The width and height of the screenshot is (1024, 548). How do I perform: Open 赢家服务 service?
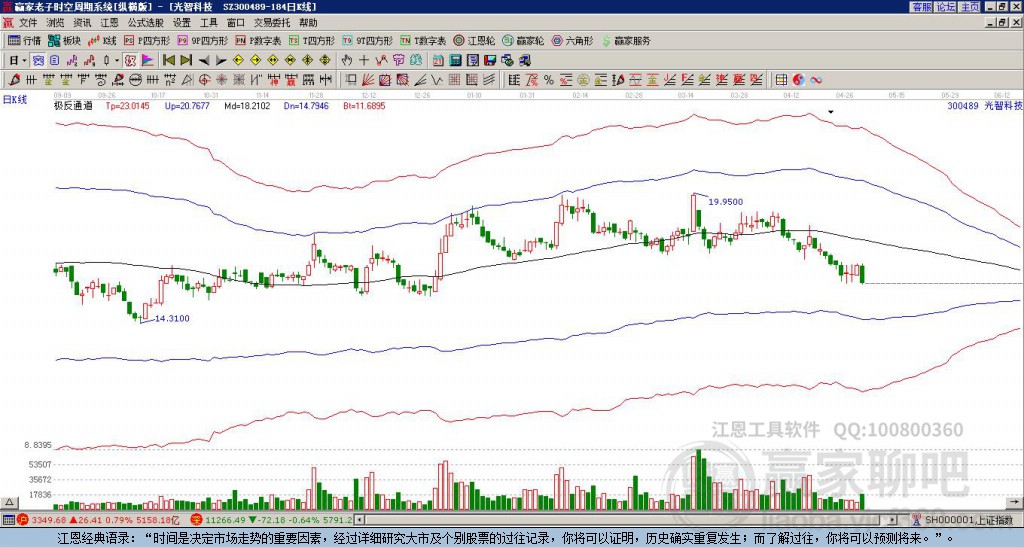coord(626,40)
